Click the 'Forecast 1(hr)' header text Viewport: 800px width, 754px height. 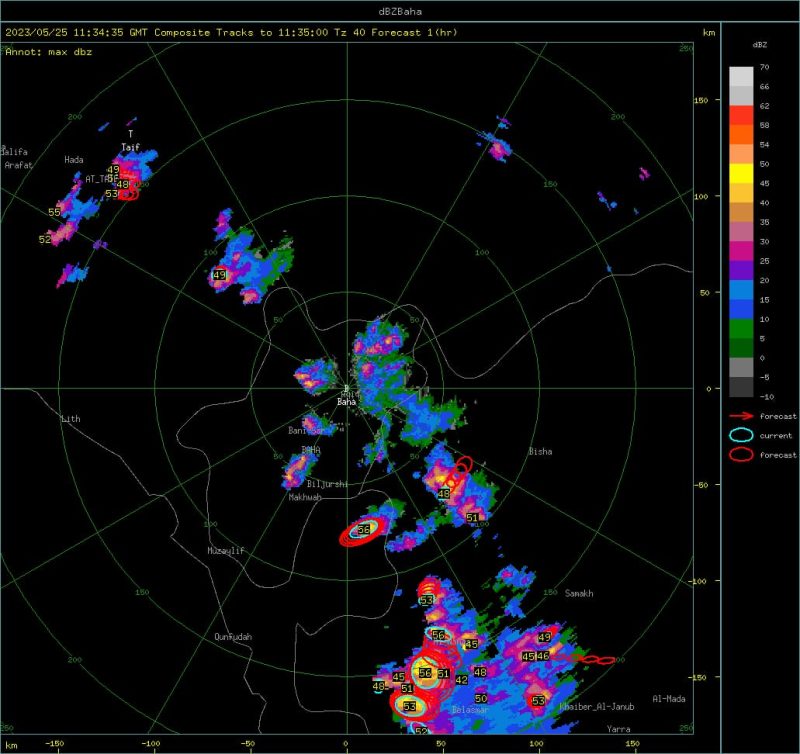coord(414,32)
